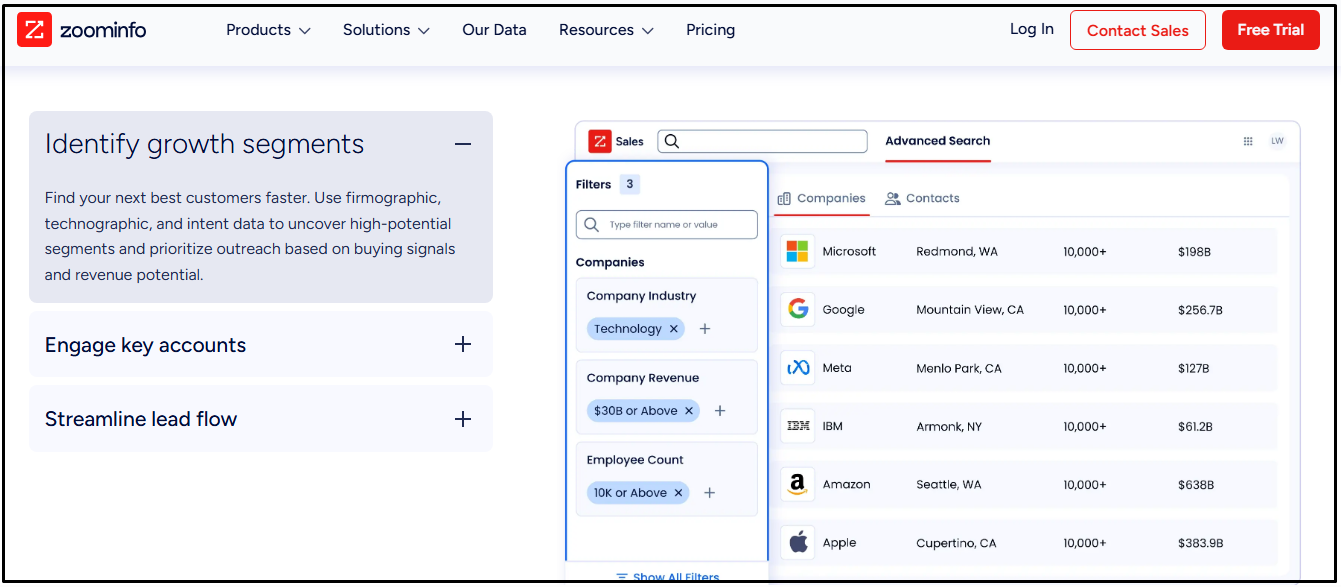Click the Amazon company logo
This screenshot has width=1341, height=587.
pyautogui.click(x=797, y=485)
